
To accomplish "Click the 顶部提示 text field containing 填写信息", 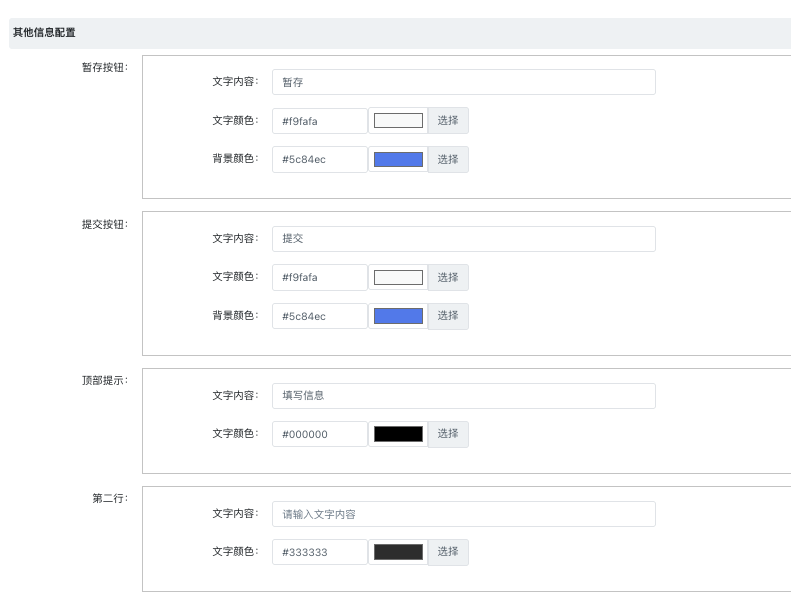I will point(463,396).
